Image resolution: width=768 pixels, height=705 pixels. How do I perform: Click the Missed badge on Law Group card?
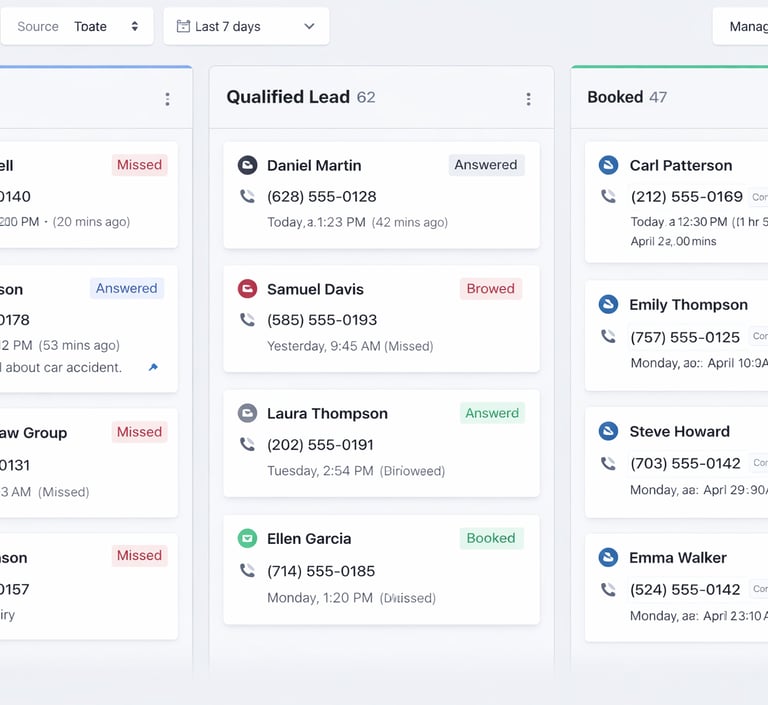pyautogui.click(x=139, y=432)
